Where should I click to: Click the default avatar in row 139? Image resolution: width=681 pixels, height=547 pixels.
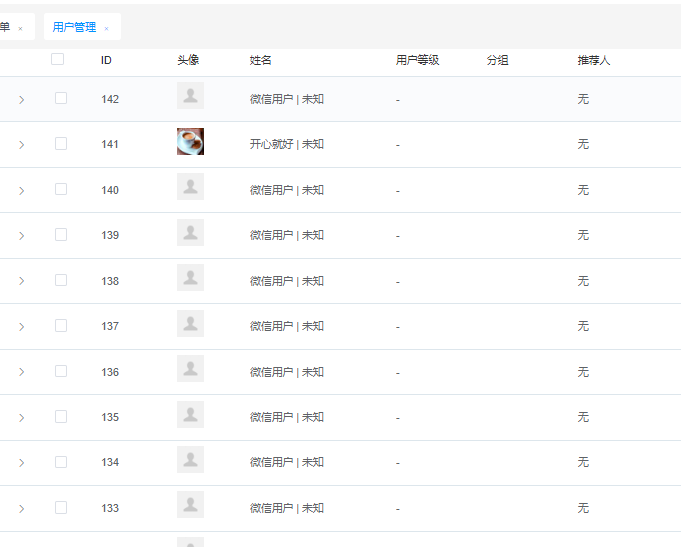pos(190,233)
